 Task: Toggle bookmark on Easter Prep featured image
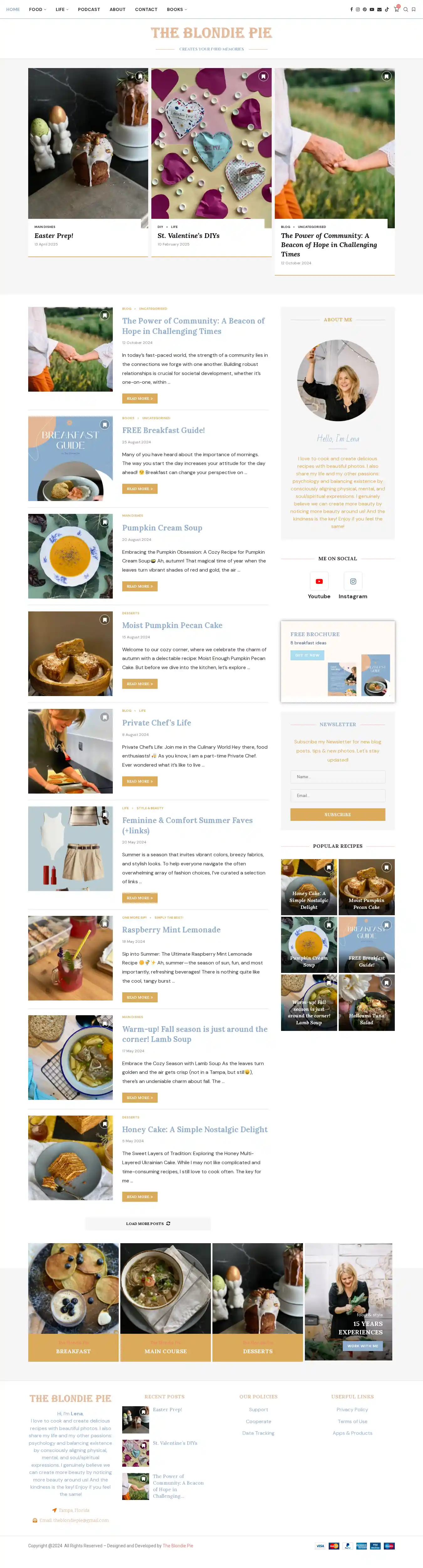(140, 76)
